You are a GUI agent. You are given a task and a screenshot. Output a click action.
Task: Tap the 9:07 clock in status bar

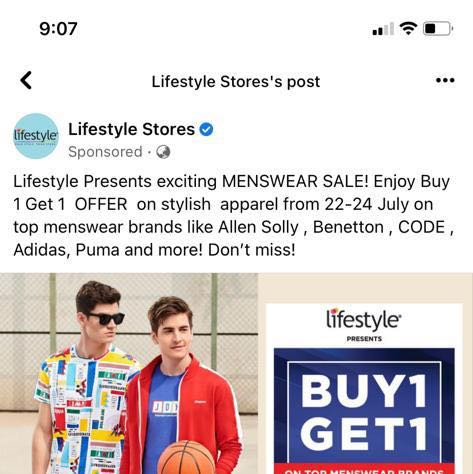pyautogui.click(x=58, y=29)
